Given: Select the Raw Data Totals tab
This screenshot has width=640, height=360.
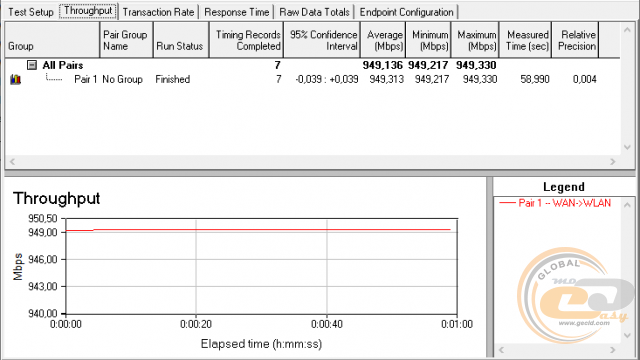Looking at the screenshot, I should click(314, 12).
